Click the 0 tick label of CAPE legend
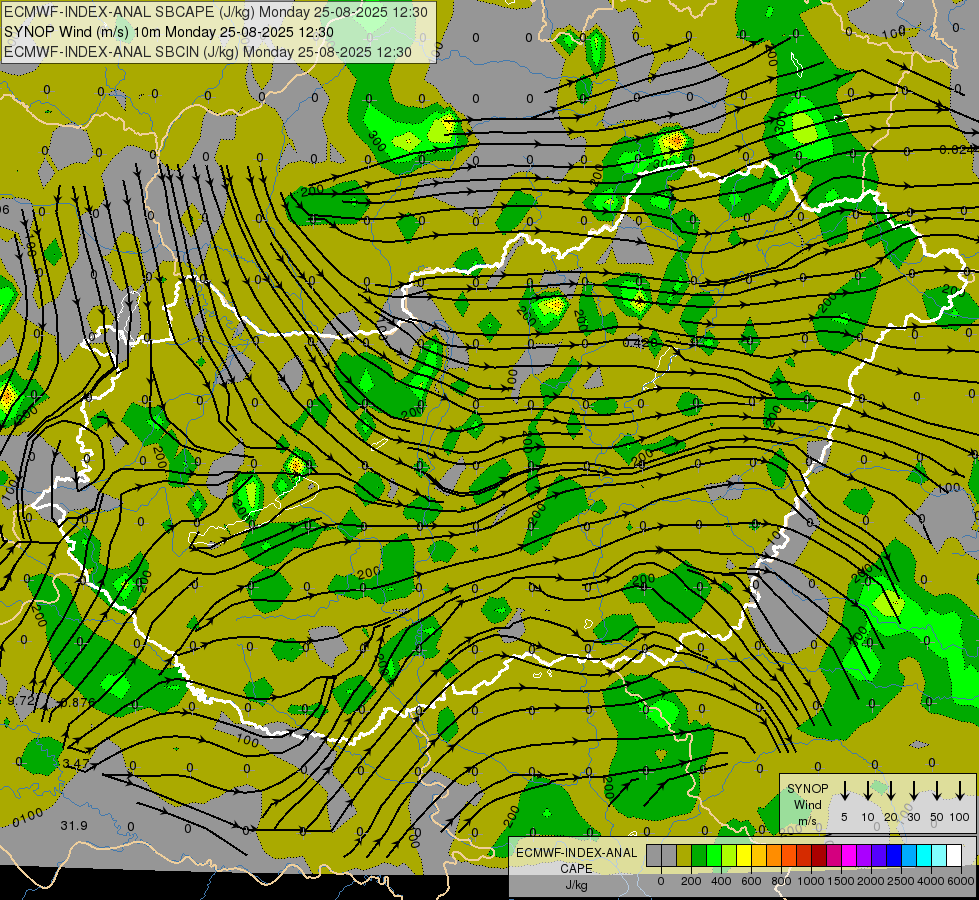The width and height of the screenshot is (979, 900). coord(661,881)
